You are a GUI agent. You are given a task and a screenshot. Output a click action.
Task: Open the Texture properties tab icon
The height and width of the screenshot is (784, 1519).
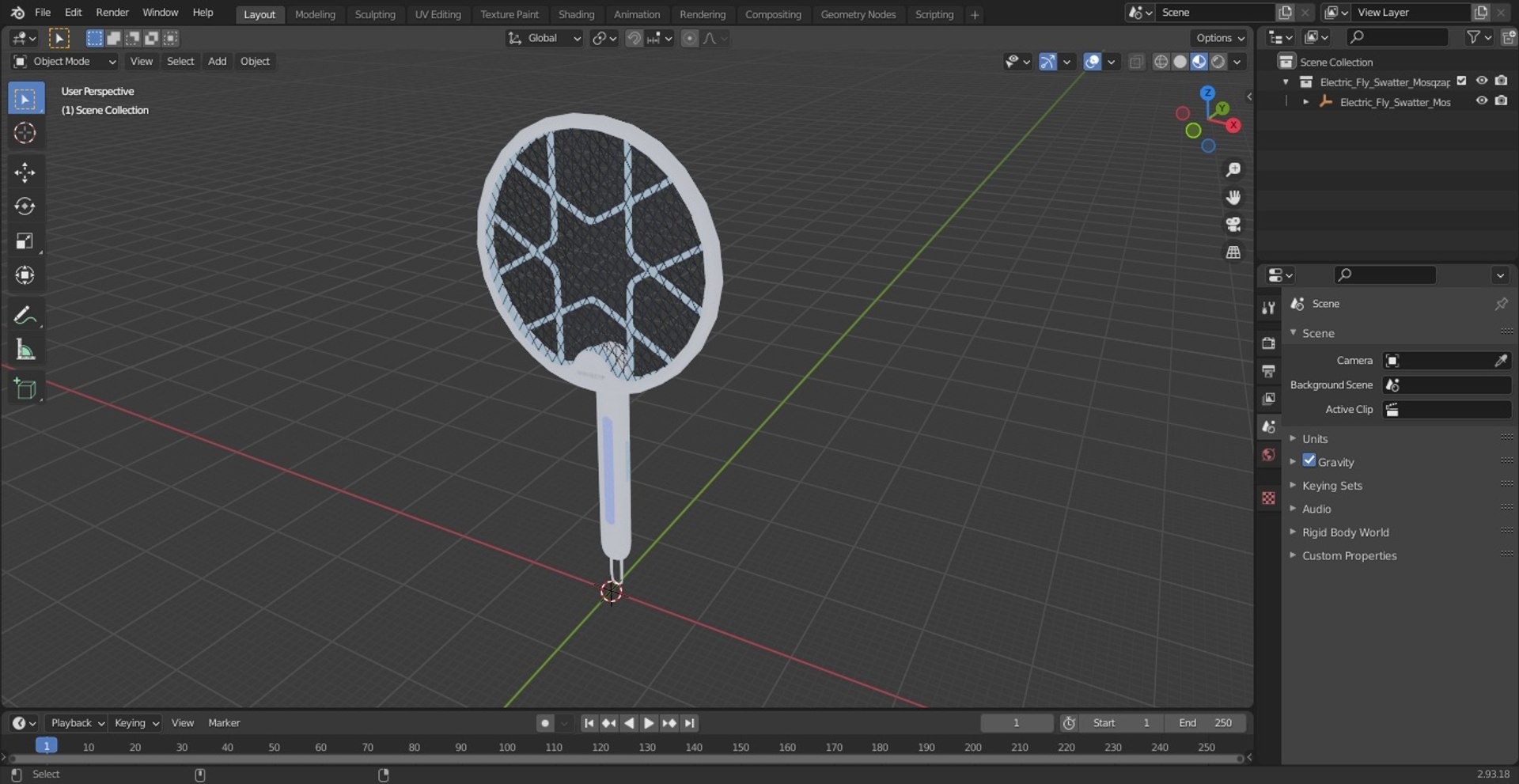click(1269, 498)
